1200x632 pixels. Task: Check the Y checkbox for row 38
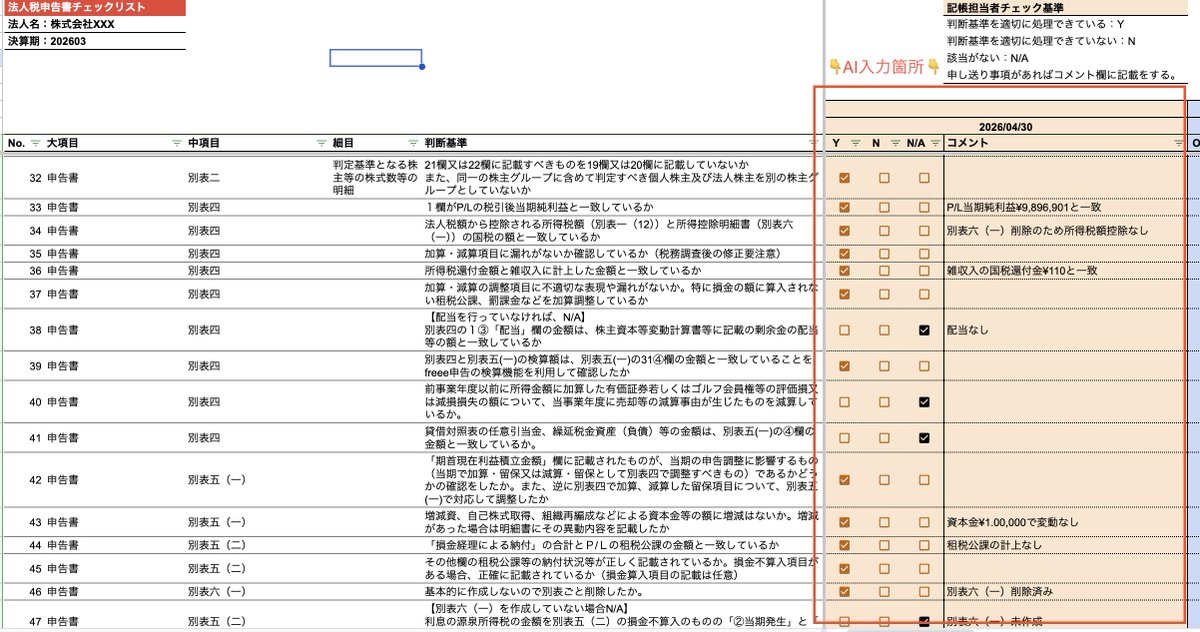coord(845,330)
